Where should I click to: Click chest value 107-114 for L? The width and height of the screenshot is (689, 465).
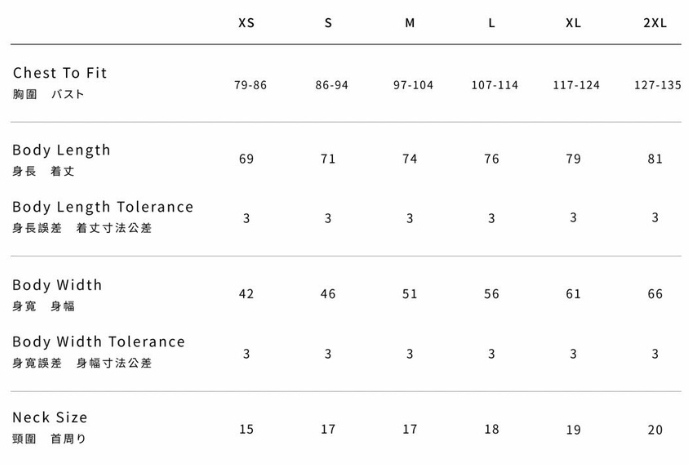point(495,85)
